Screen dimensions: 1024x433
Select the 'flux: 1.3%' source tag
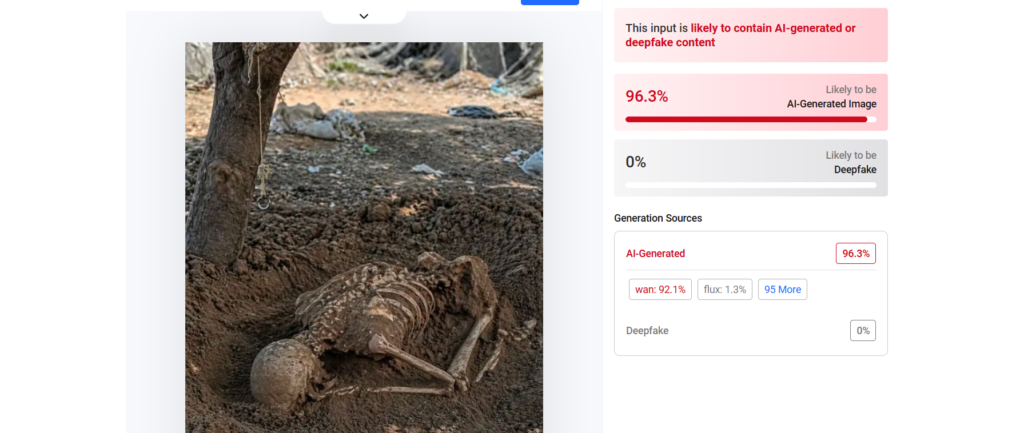pos(725,290)
